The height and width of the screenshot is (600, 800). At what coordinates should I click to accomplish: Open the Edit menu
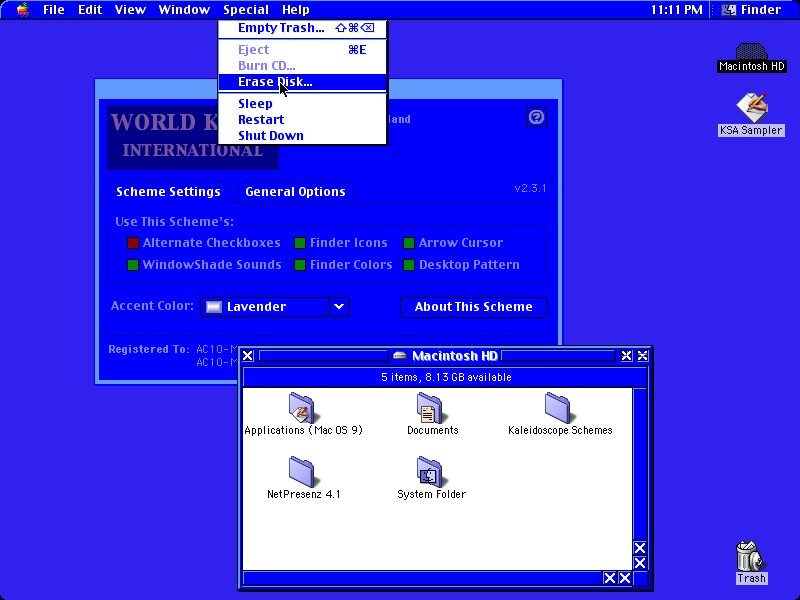(90, 10)
